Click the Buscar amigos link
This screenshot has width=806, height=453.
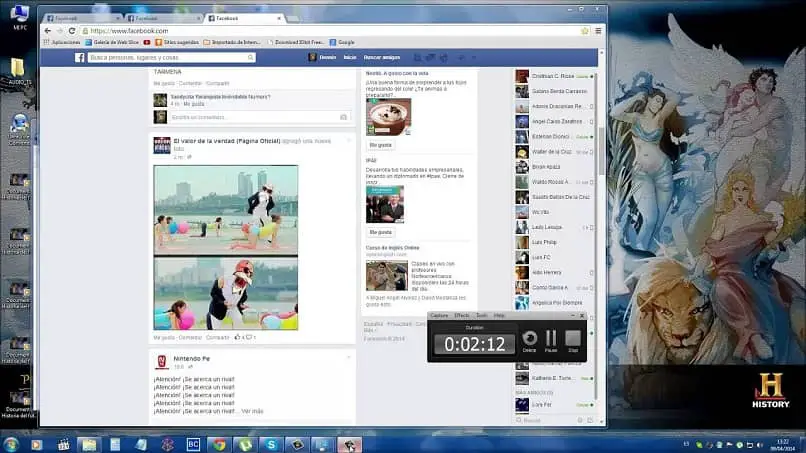tap(381, 58)
